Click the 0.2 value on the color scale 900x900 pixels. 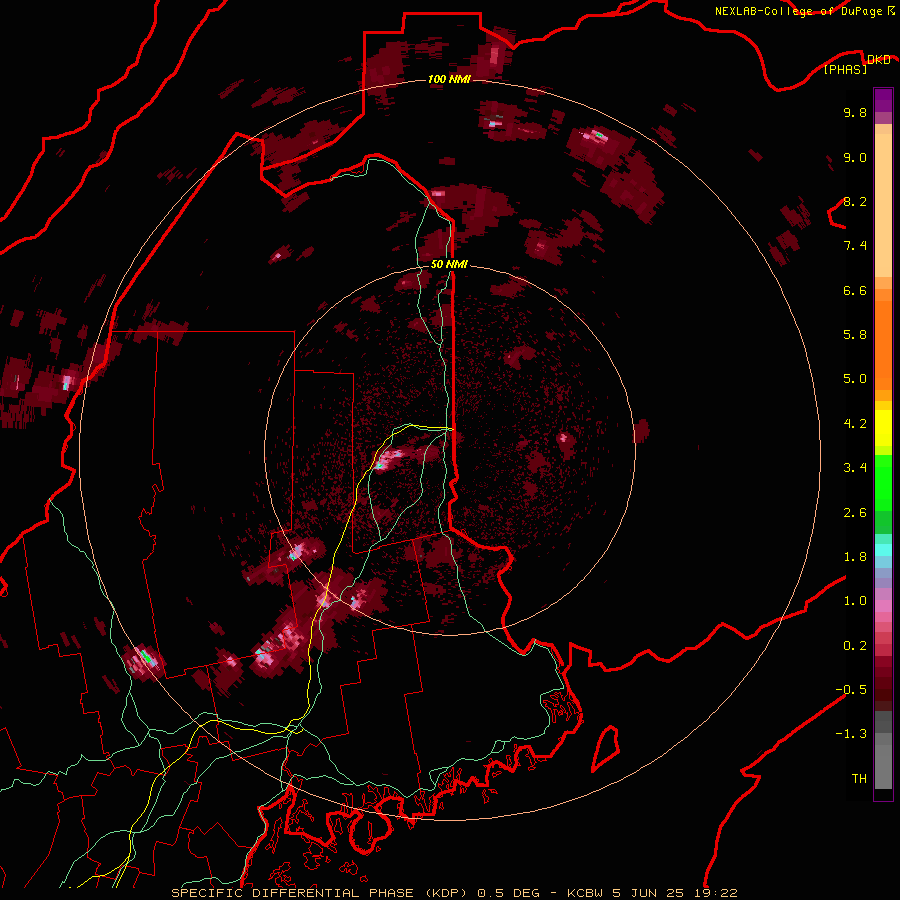(855, 646)
